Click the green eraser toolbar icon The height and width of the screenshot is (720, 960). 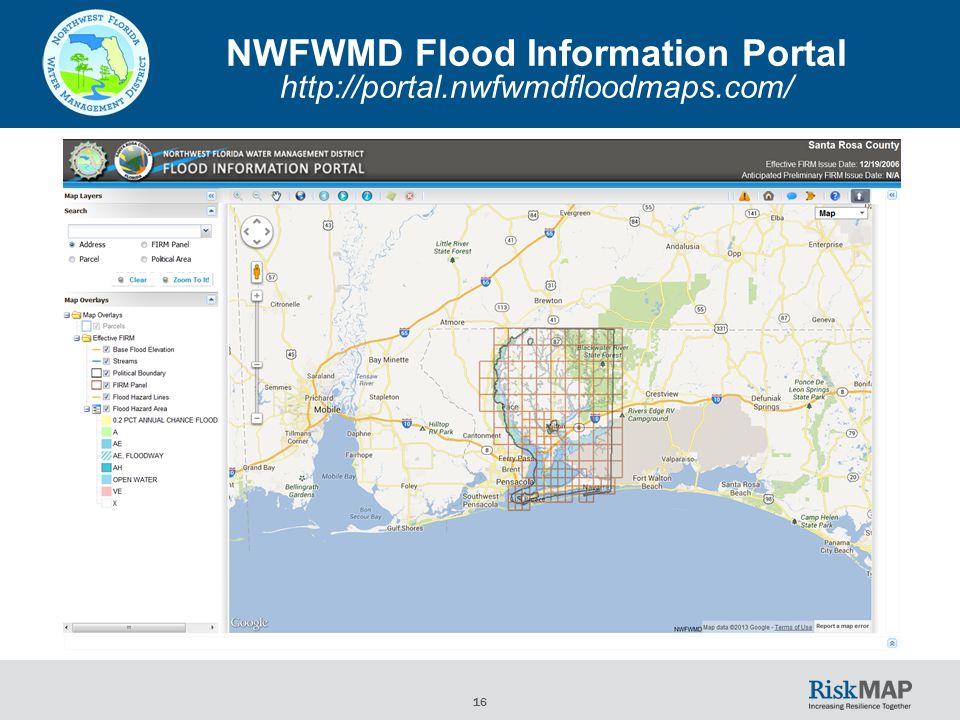(x=391, y=196)
